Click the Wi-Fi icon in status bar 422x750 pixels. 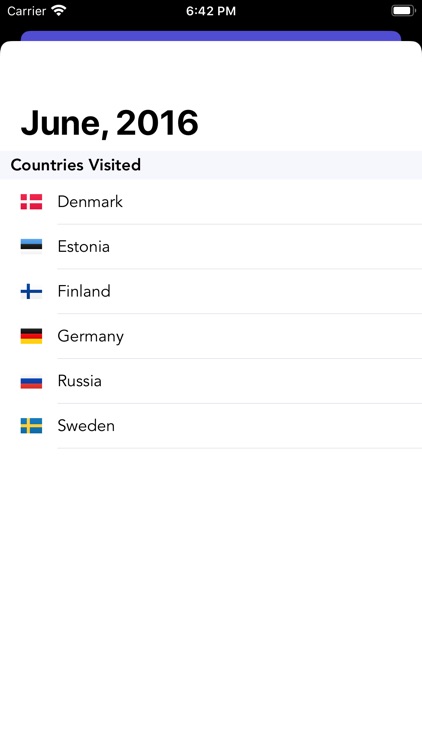point(58,11)
